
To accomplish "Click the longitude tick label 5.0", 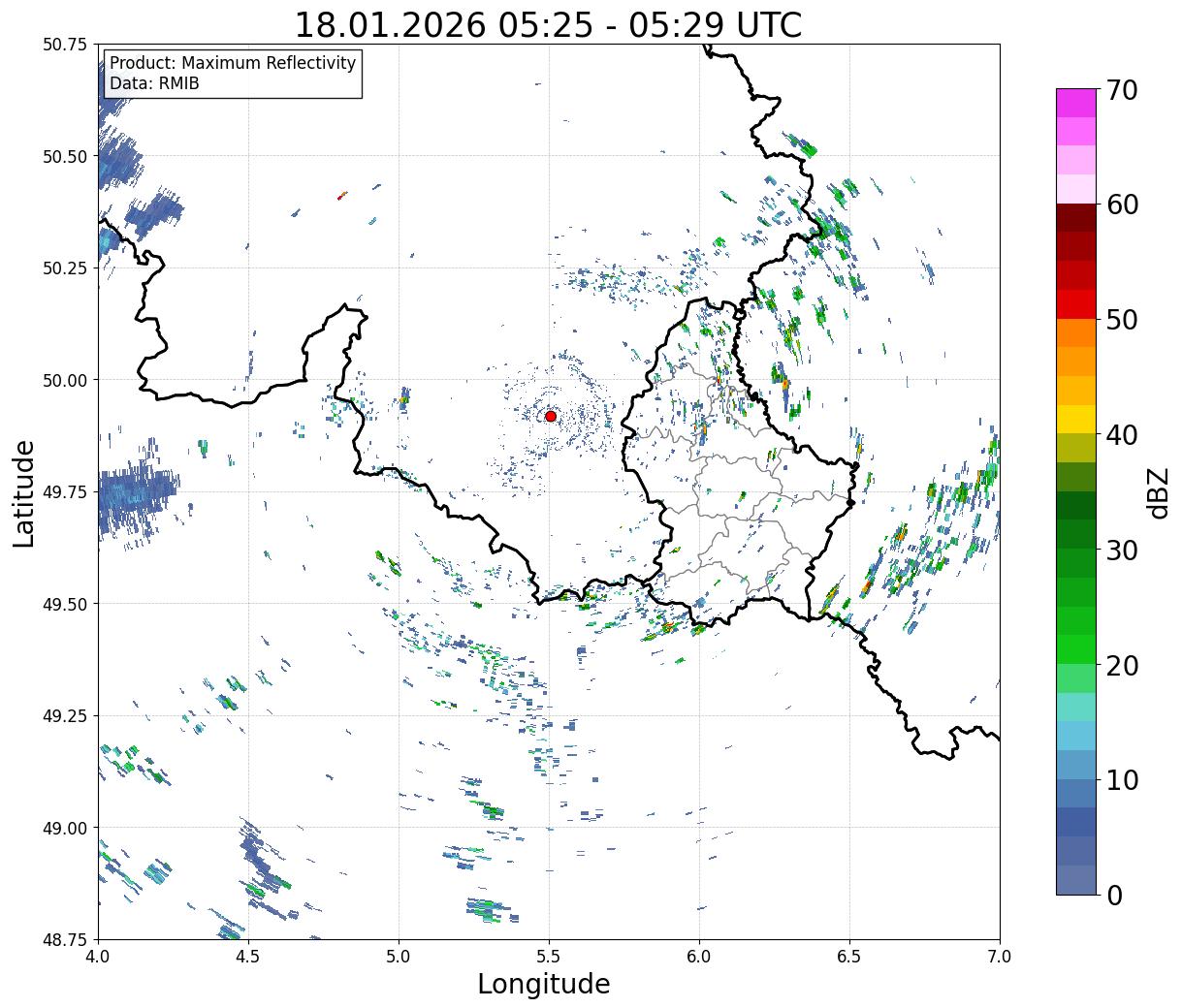I will point(399,957).
